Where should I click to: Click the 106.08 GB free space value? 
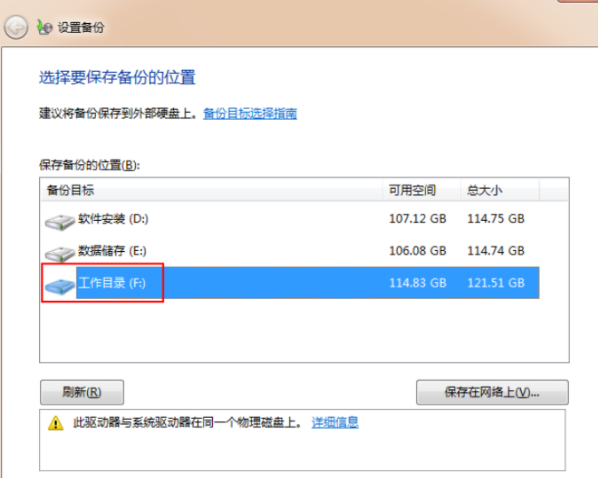click(x=418, y=251)
